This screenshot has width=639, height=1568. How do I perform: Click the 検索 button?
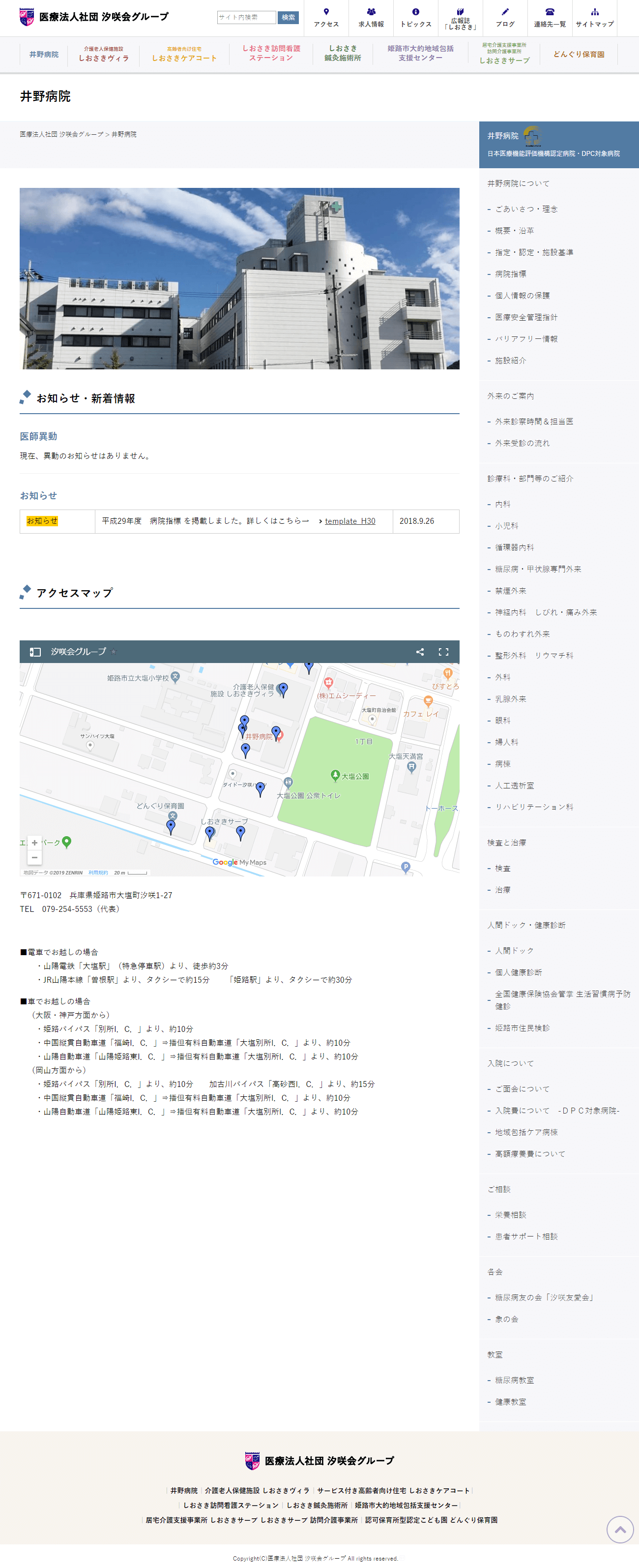point(288,17)
